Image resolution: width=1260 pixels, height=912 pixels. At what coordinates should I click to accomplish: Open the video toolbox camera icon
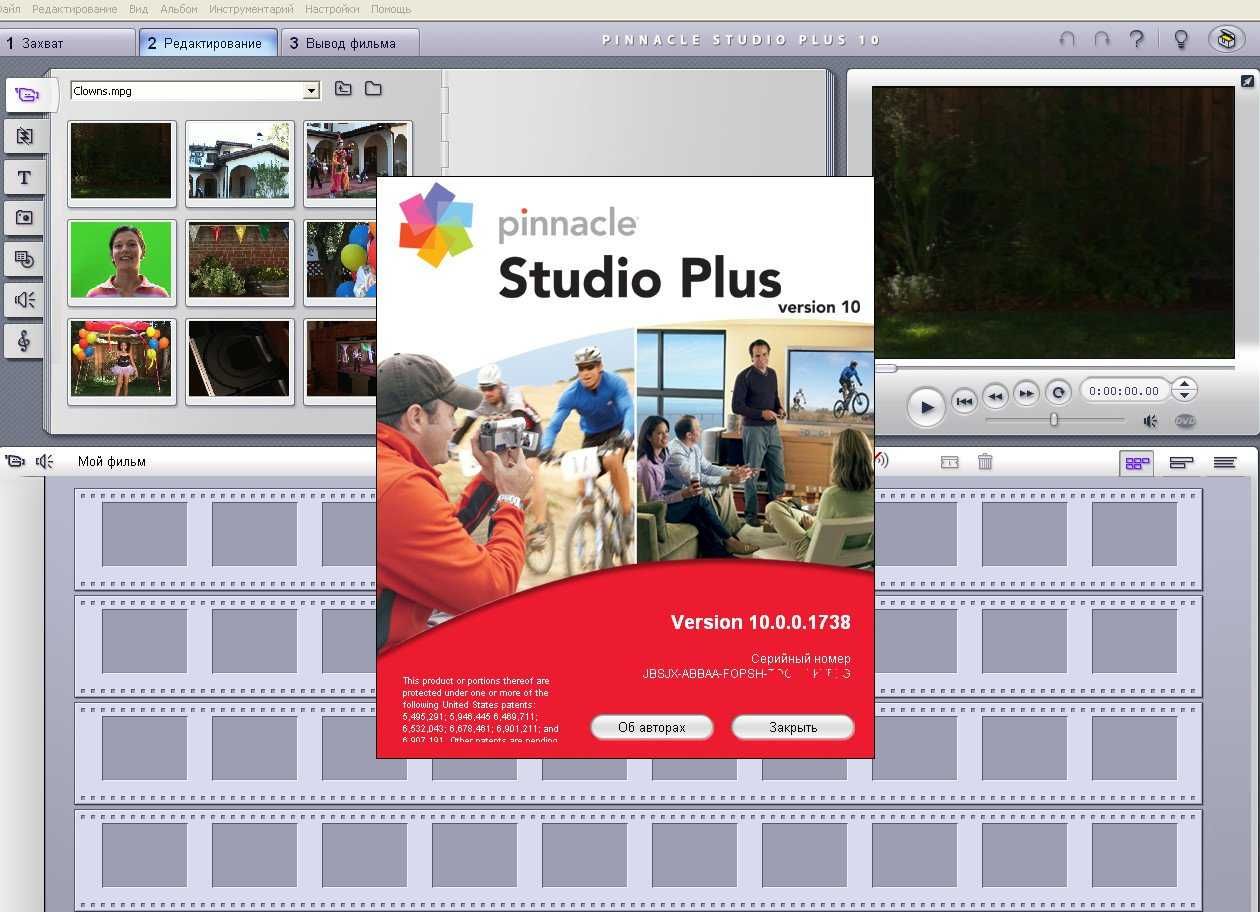(15, 461)
